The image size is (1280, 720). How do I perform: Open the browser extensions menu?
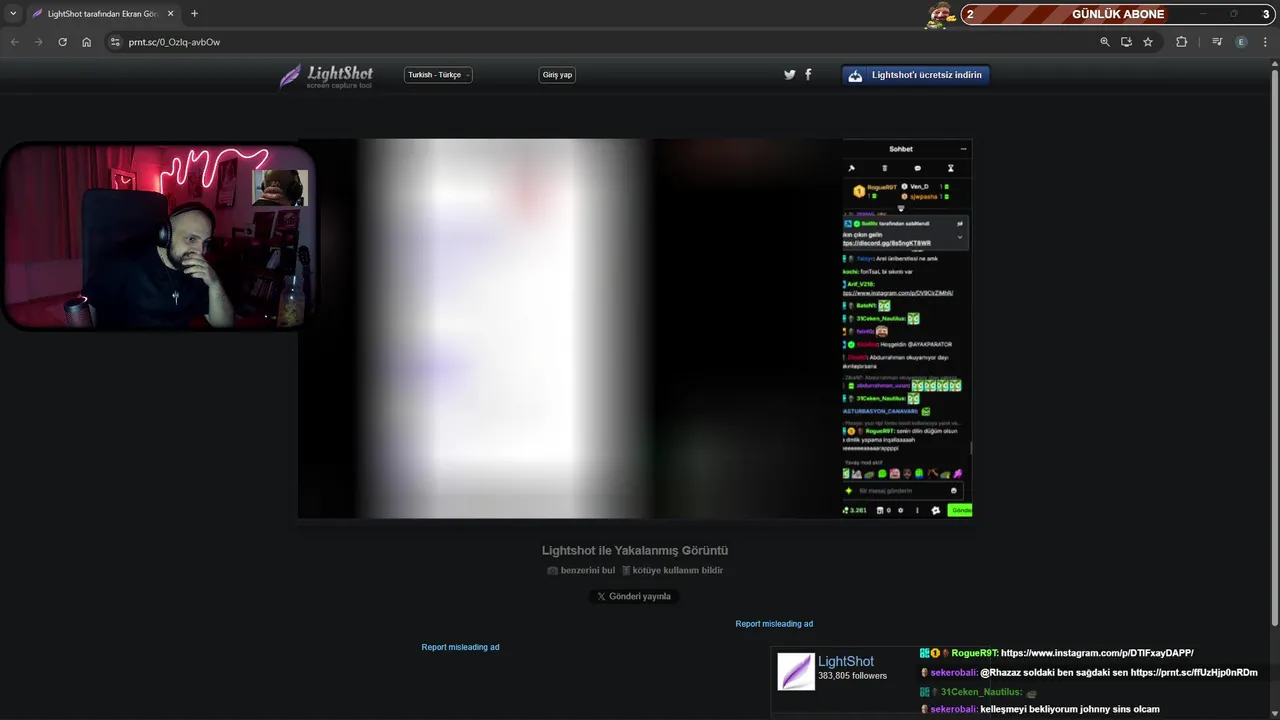(1181, 42)
